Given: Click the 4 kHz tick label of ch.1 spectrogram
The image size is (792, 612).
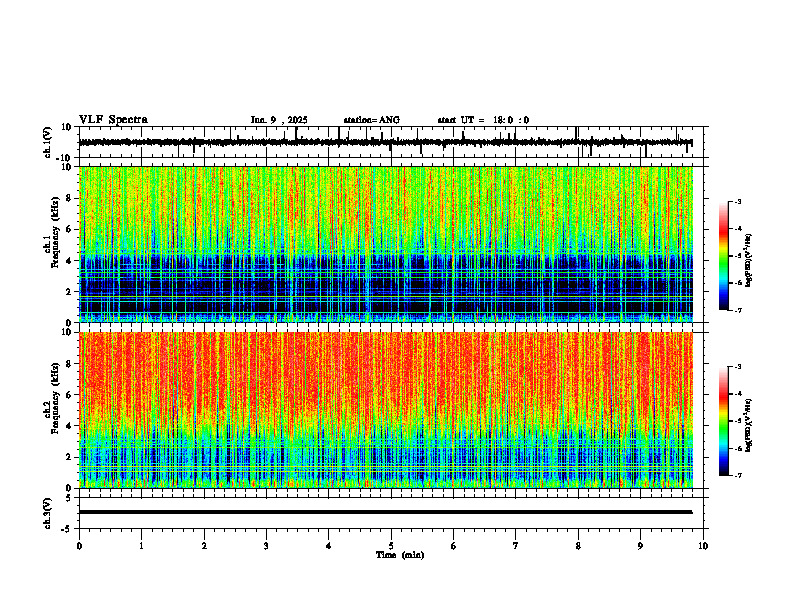Looking at the screenshot, I should (69, 261).
